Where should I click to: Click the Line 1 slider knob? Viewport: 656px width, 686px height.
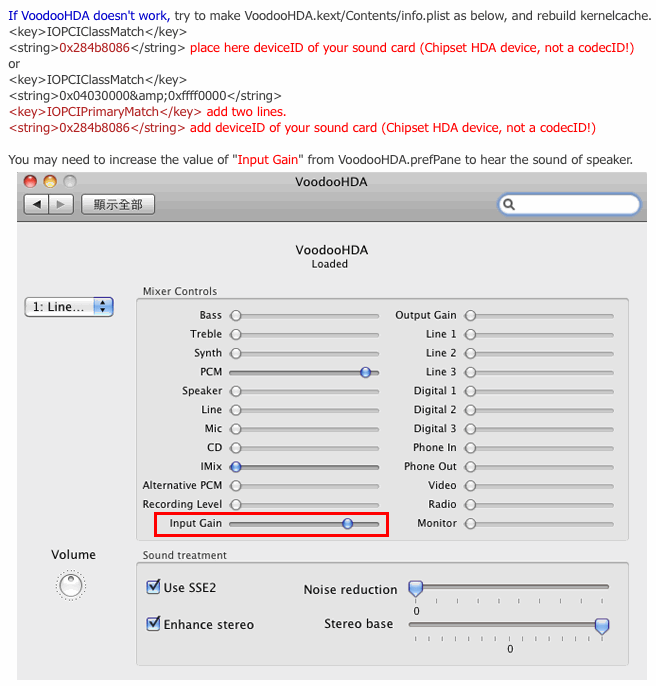click(x=470, y=334)
